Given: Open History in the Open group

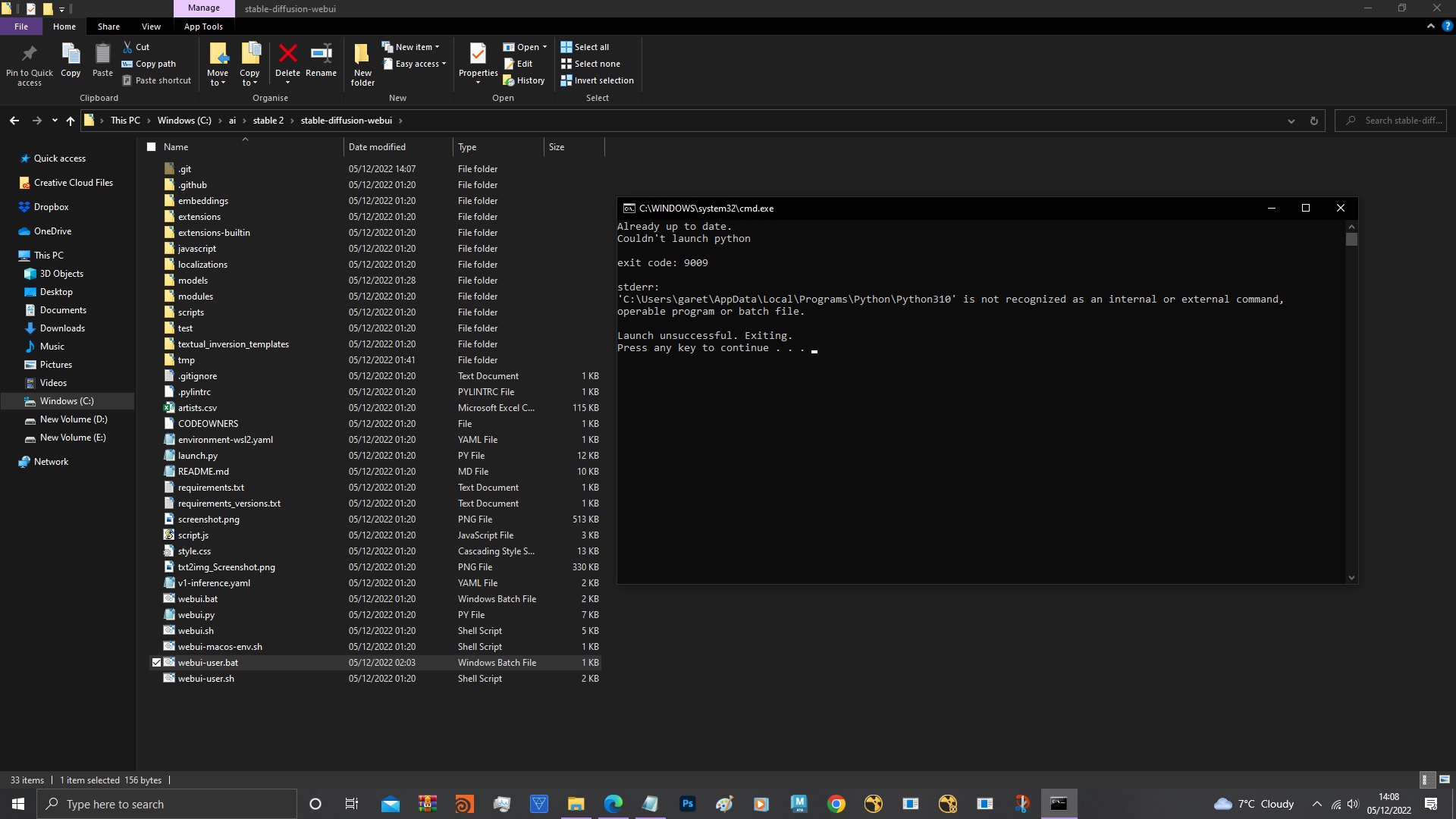Looking at the screenshot, I should [x=524, y=80].
